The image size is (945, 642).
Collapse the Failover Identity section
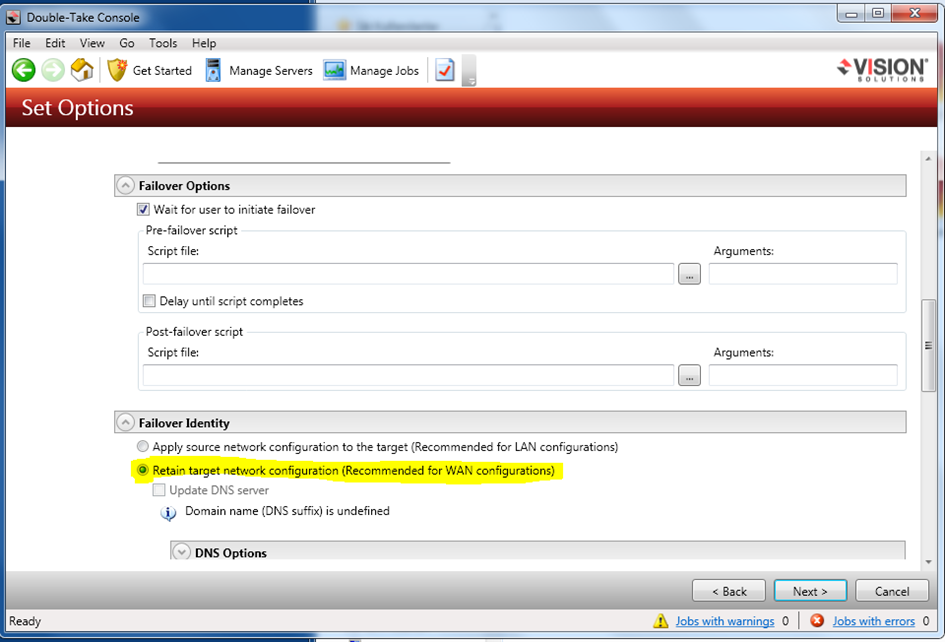pos(125,422)
